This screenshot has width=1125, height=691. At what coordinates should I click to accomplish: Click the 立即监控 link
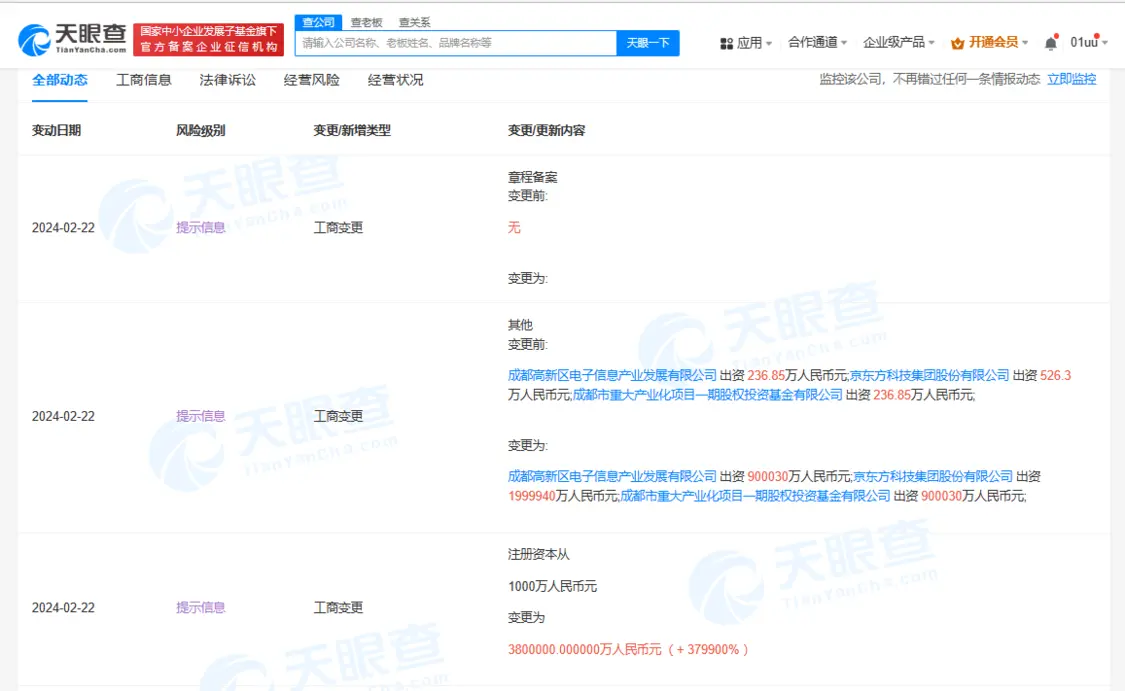point(1071,79)
